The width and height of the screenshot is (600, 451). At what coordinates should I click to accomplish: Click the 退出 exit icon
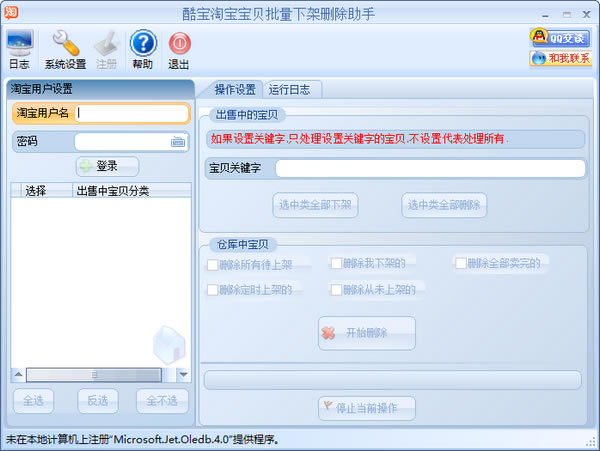[x=179, y=49]
